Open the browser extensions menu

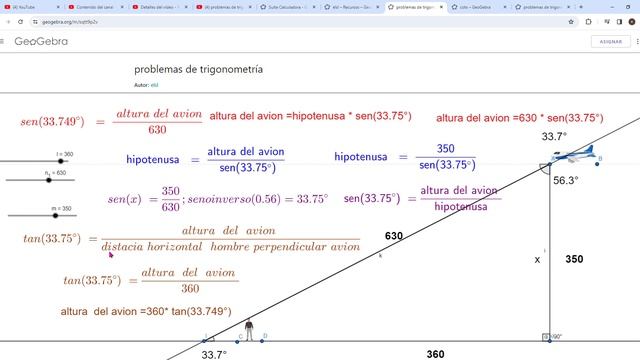click(x=588, y=22)
